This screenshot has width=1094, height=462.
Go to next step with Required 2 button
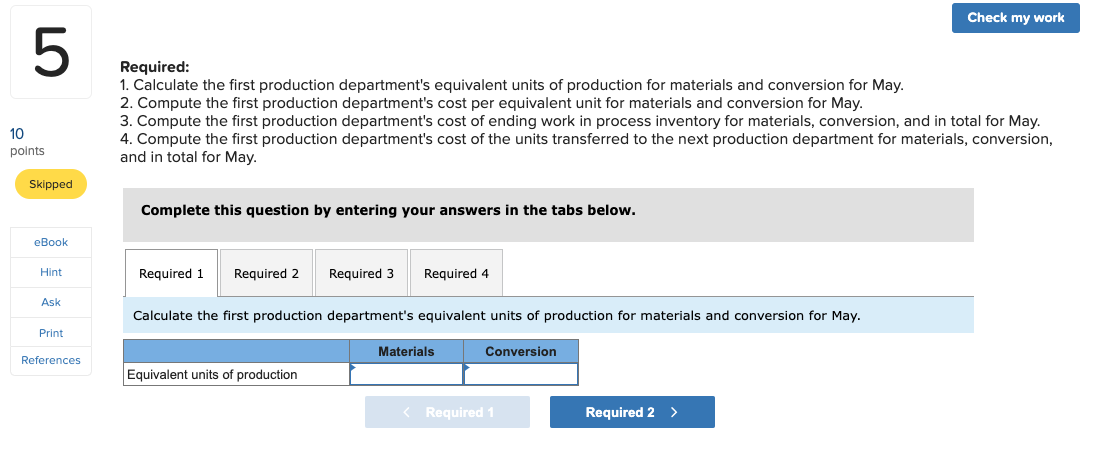(x=632, y=412)
